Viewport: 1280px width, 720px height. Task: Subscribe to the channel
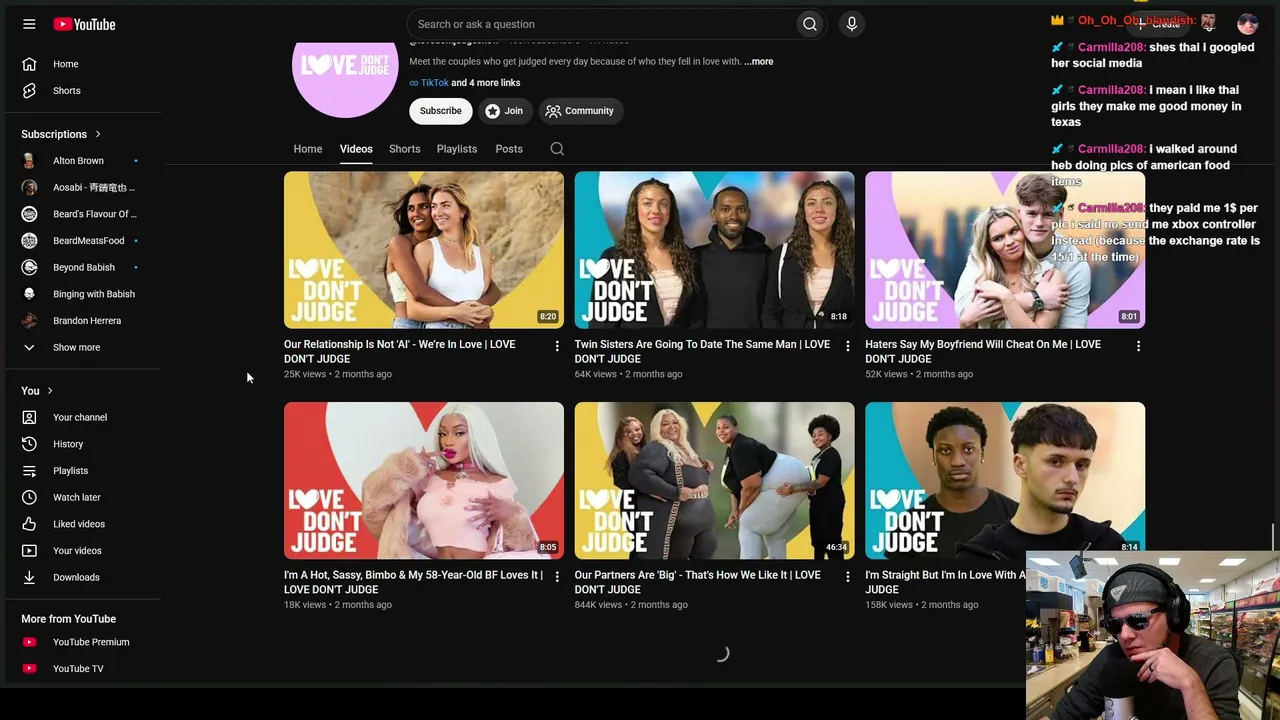441,111
